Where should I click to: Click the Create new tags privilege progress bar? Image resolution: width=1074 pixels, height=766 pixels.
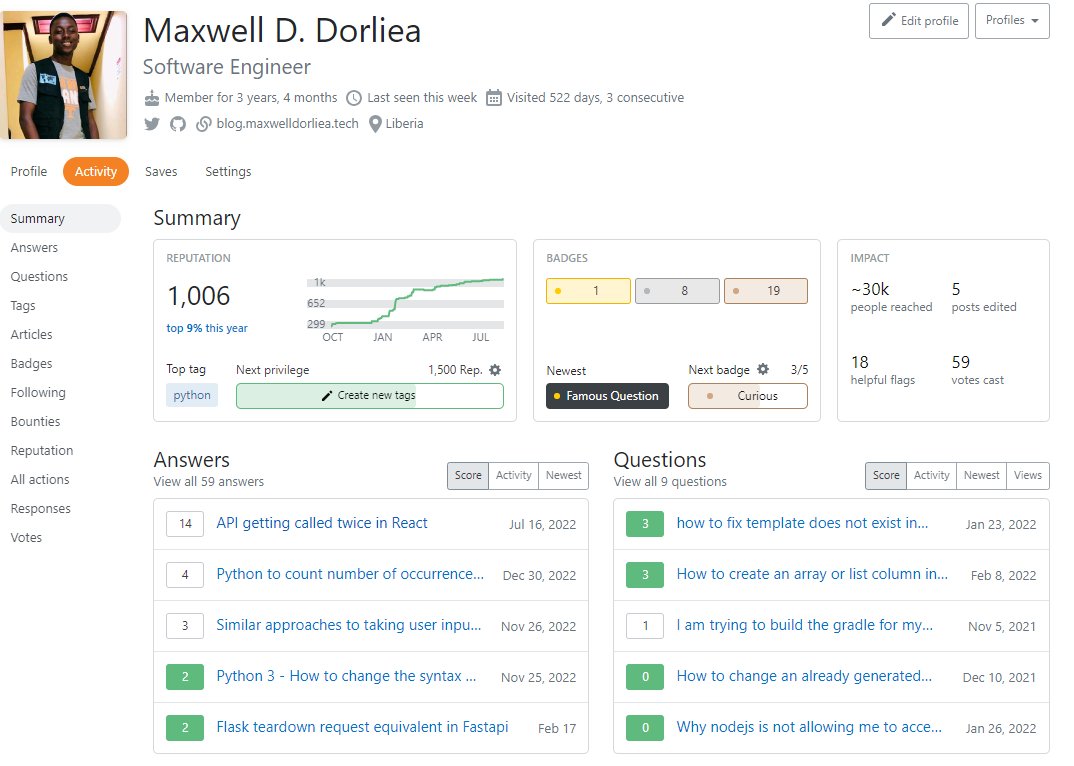point(369,396)
